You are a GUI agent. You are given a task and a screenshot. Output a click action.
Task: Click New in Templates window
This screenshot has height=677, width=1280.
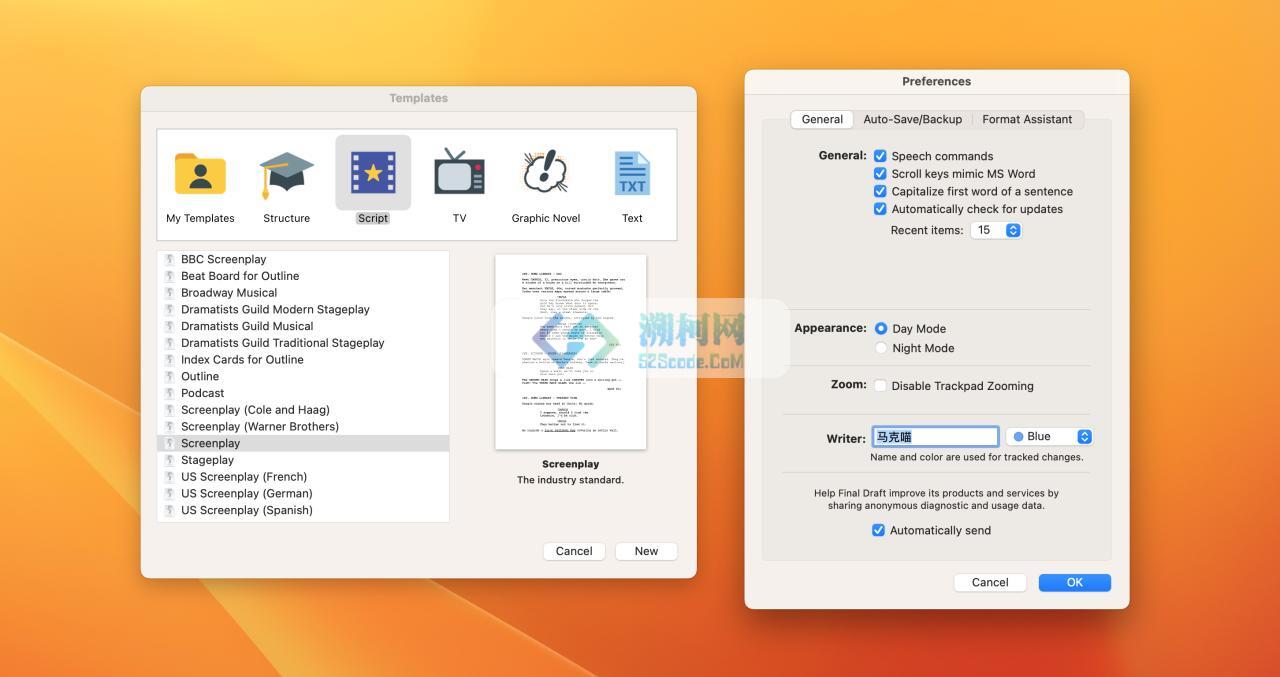coord(646,551)
